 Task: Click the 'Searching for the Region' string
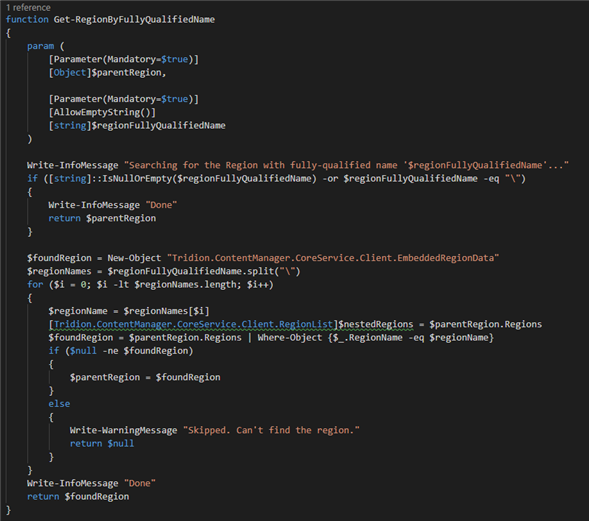pos(346,165)
